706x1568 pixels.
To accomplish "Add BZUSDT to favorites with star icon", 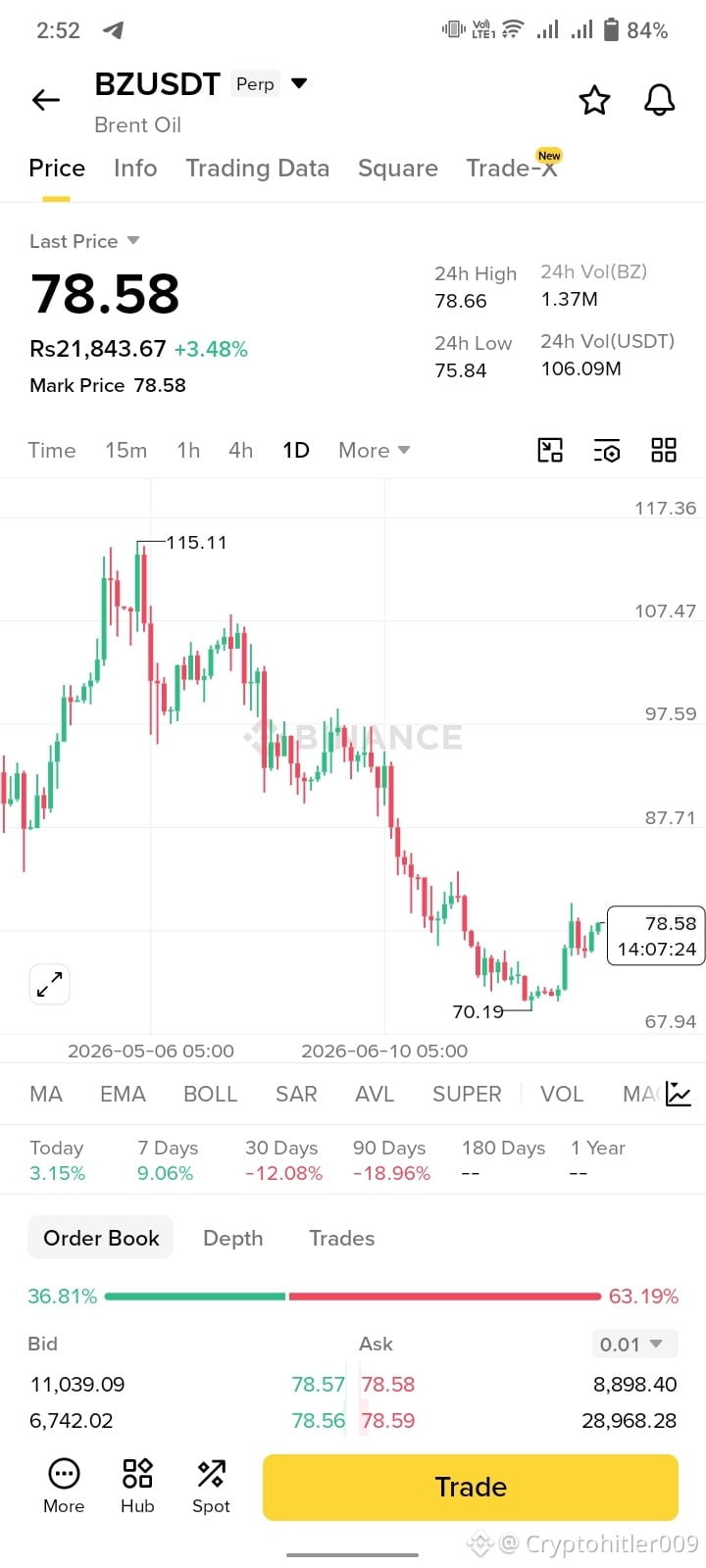I will pyautogui.click(x=594, y=100).
